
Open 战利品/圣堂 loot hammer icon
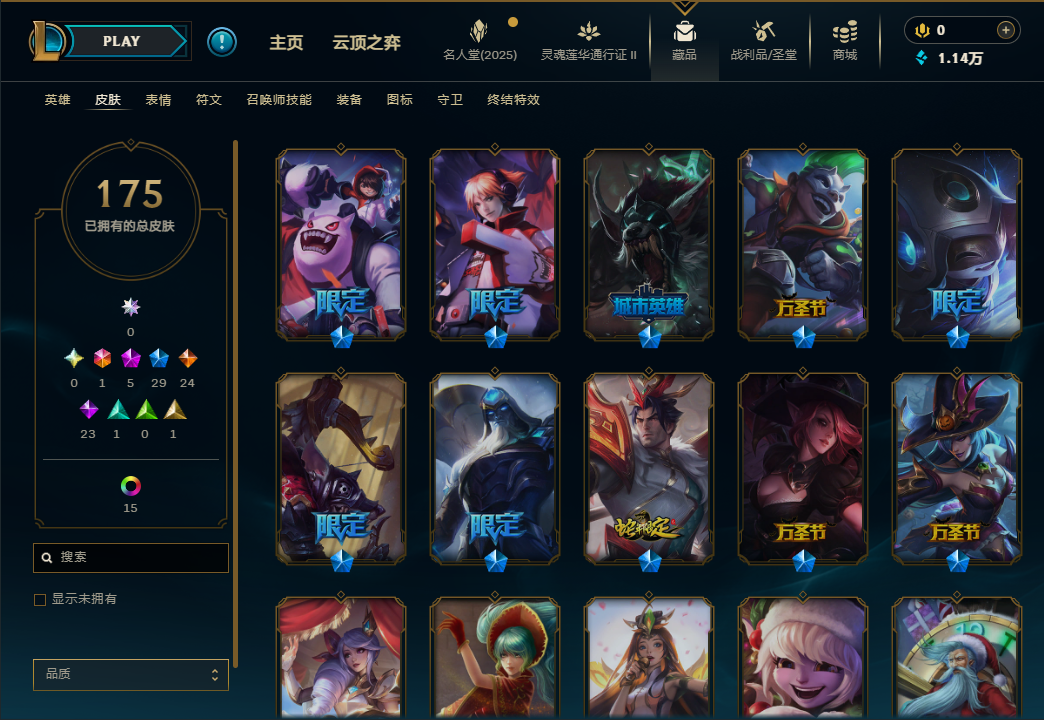coord(763,31)
